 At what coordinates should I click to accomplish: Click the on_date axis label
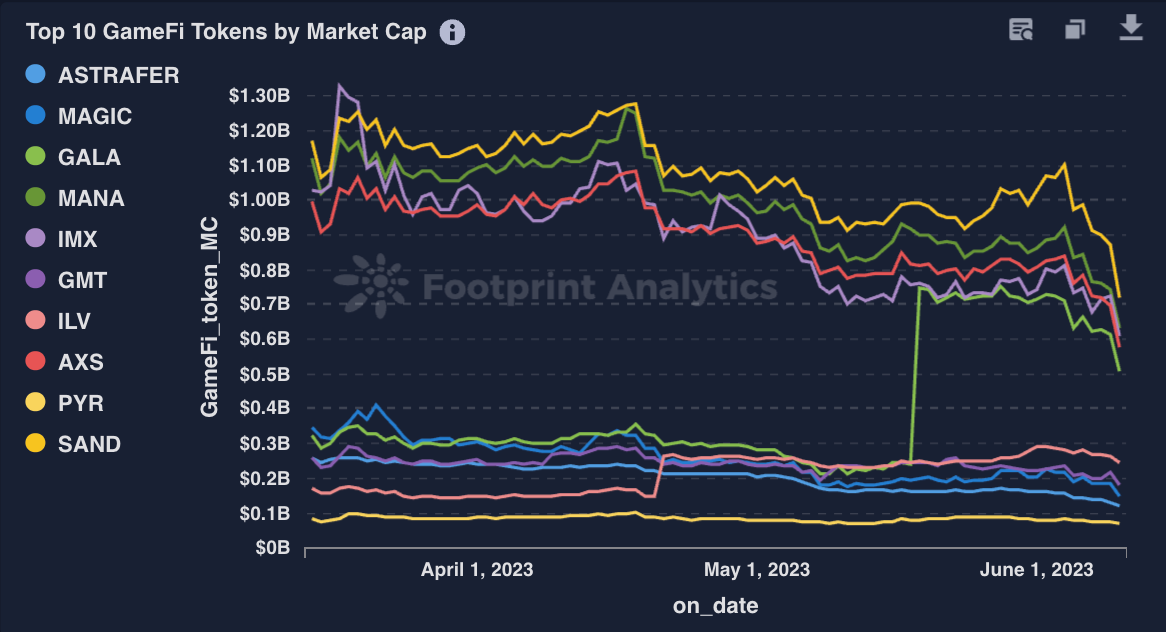(x=716, y=605)
